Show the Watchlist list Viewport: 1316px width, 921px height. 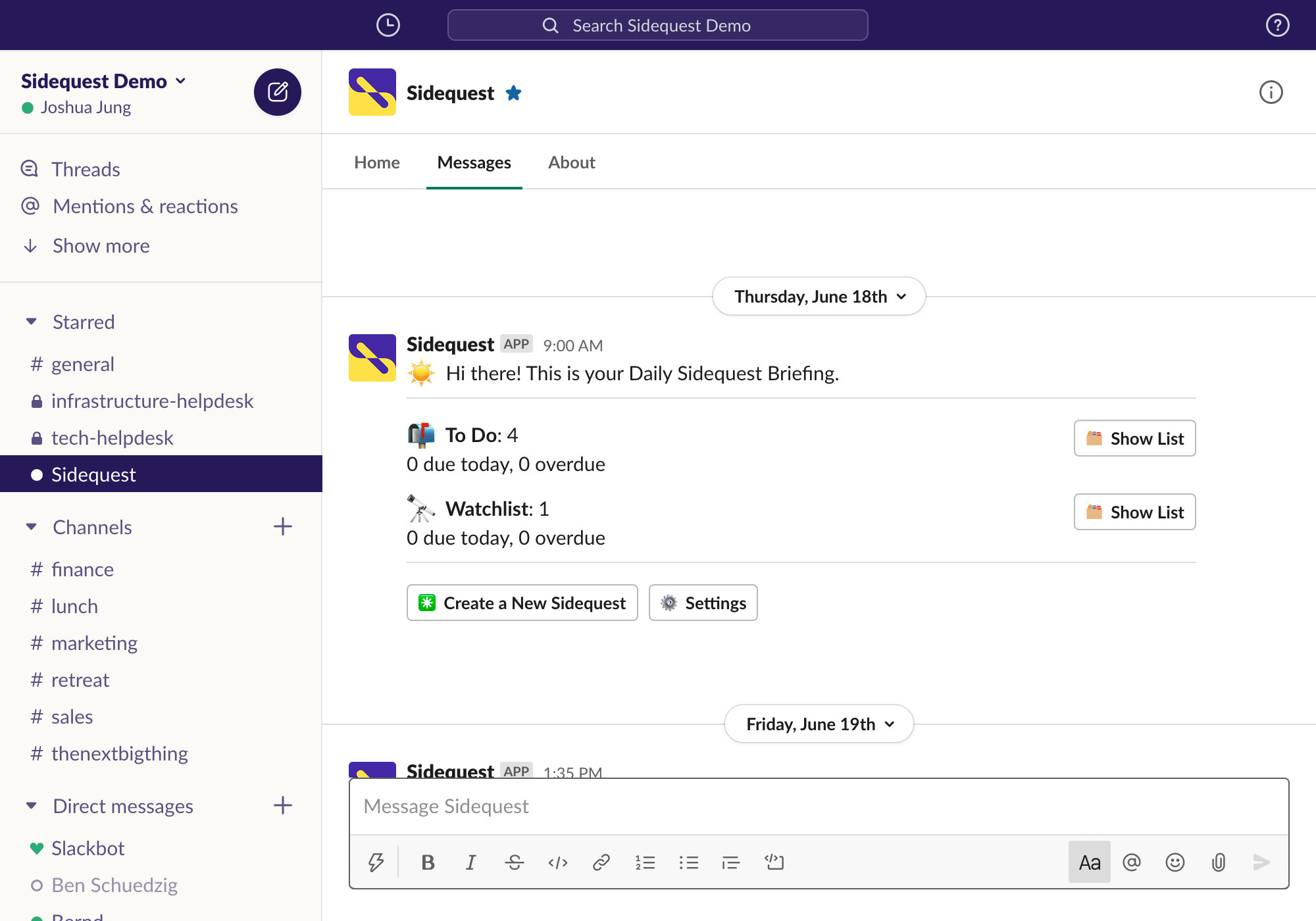coord(1134,512)
